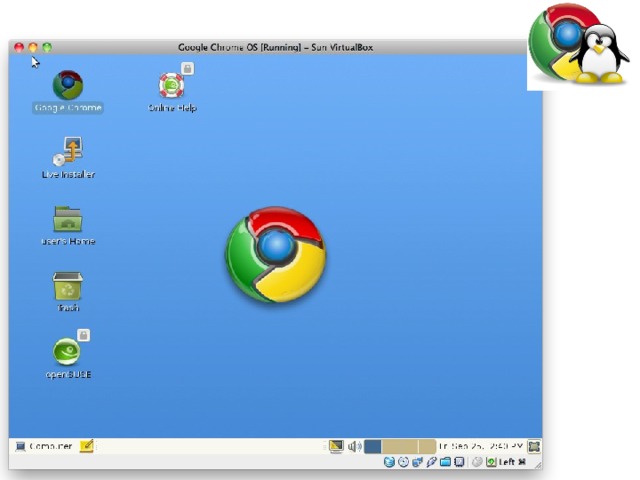Open the Computer menu in the panel
The width and height of the screenshot is (640, 480).
tap(44, 446)
